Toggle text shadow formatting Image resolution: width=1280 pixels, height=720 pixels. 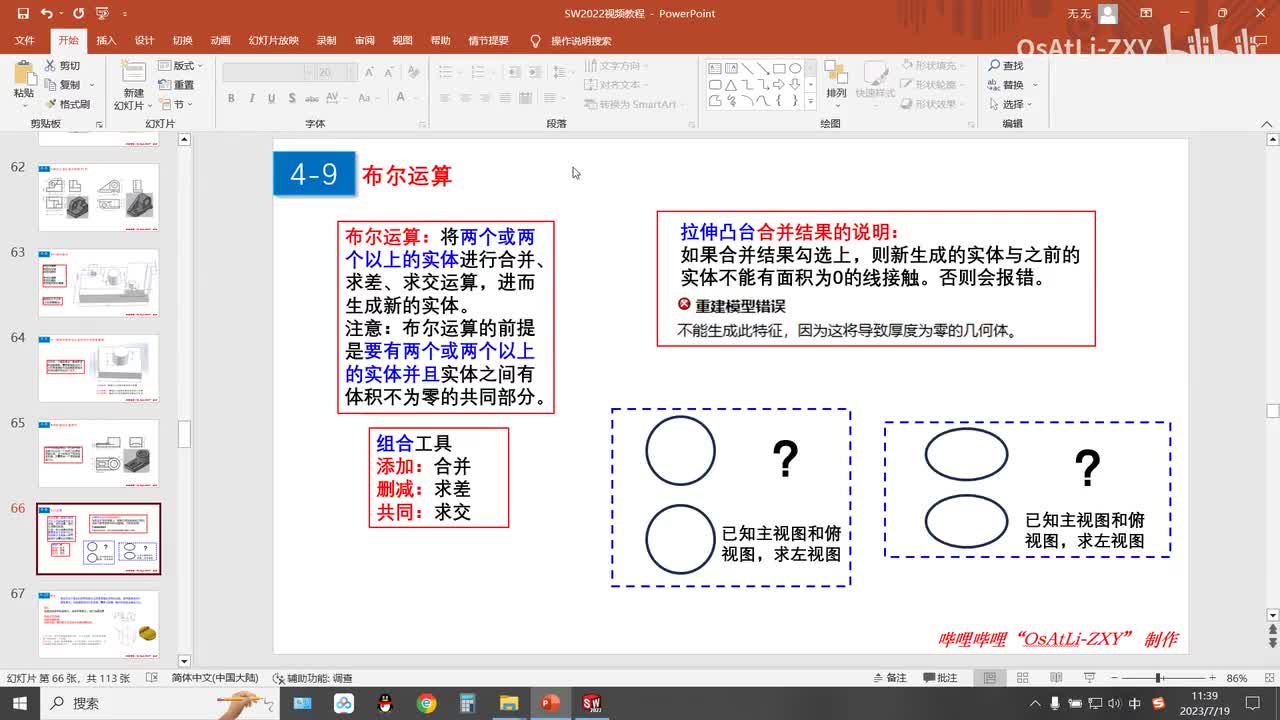coord(294,98)
